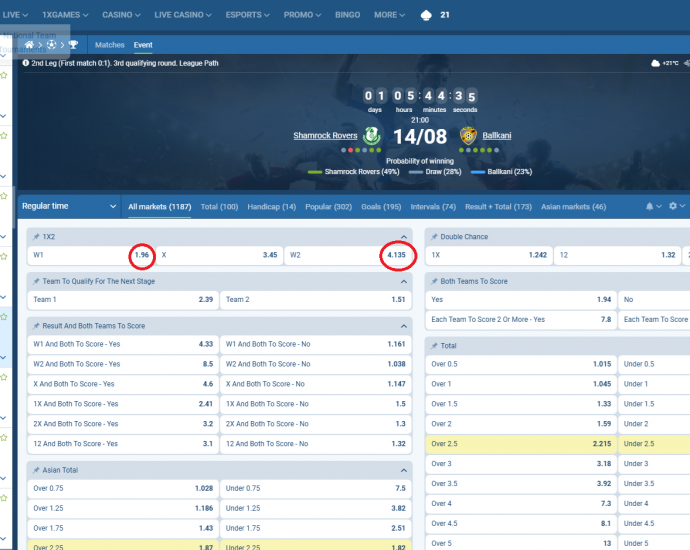
Task: Pin the Both Teams To Score market
Action: [x=434, y=281]
